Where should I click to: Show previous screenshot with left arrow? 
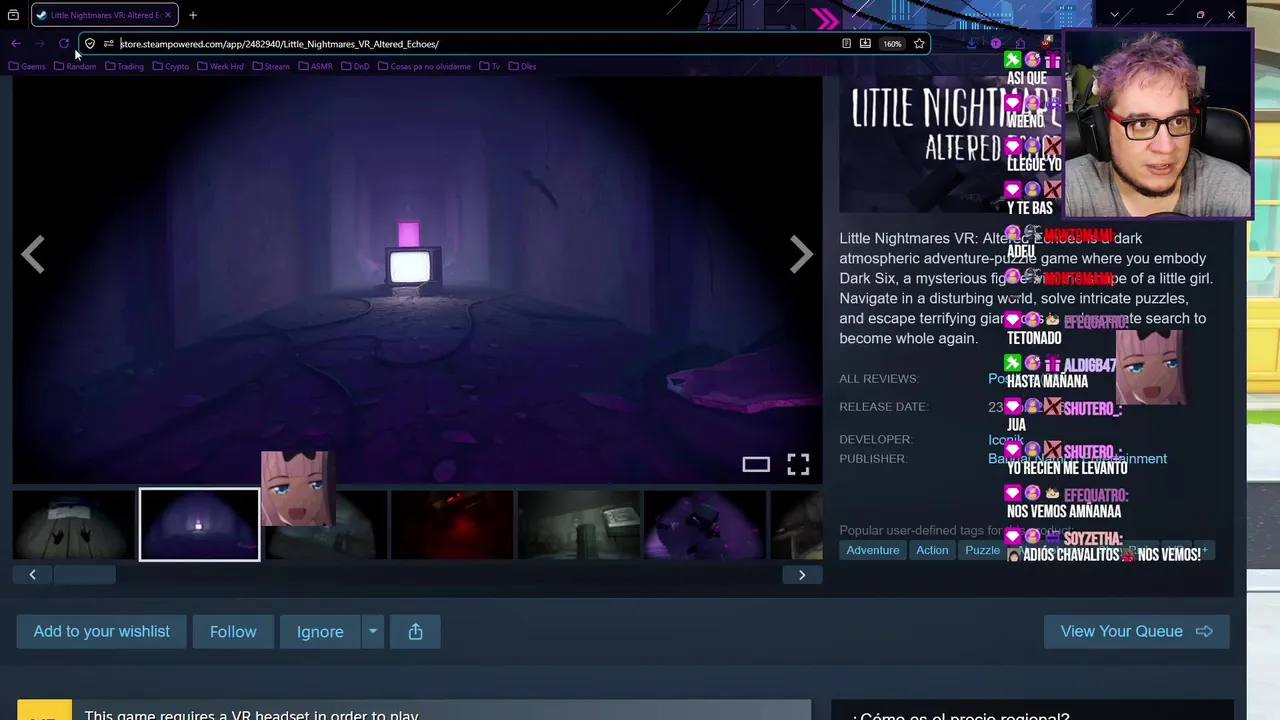(33, 255)
